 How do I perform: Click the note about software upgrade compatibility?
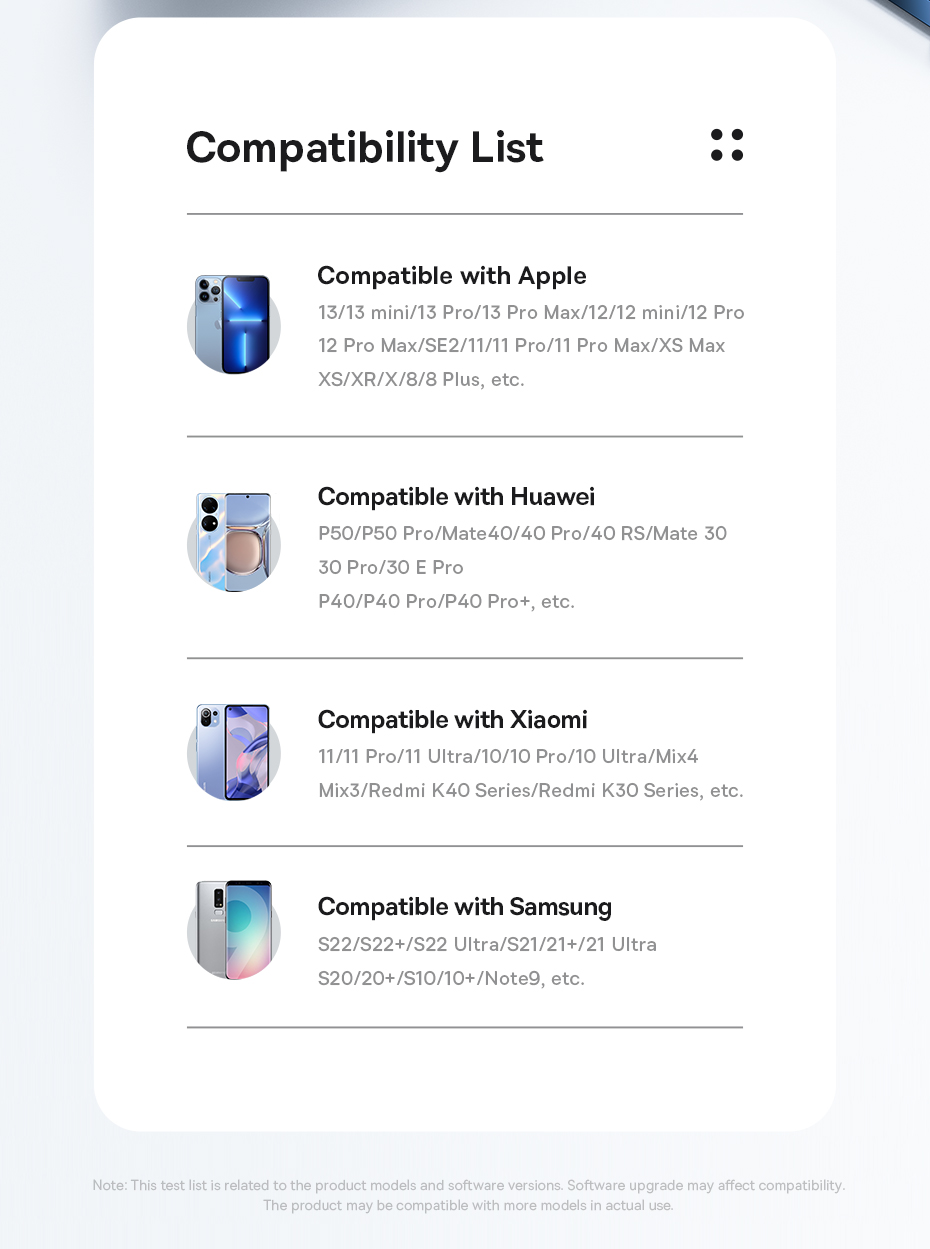tap(469, 1186)
